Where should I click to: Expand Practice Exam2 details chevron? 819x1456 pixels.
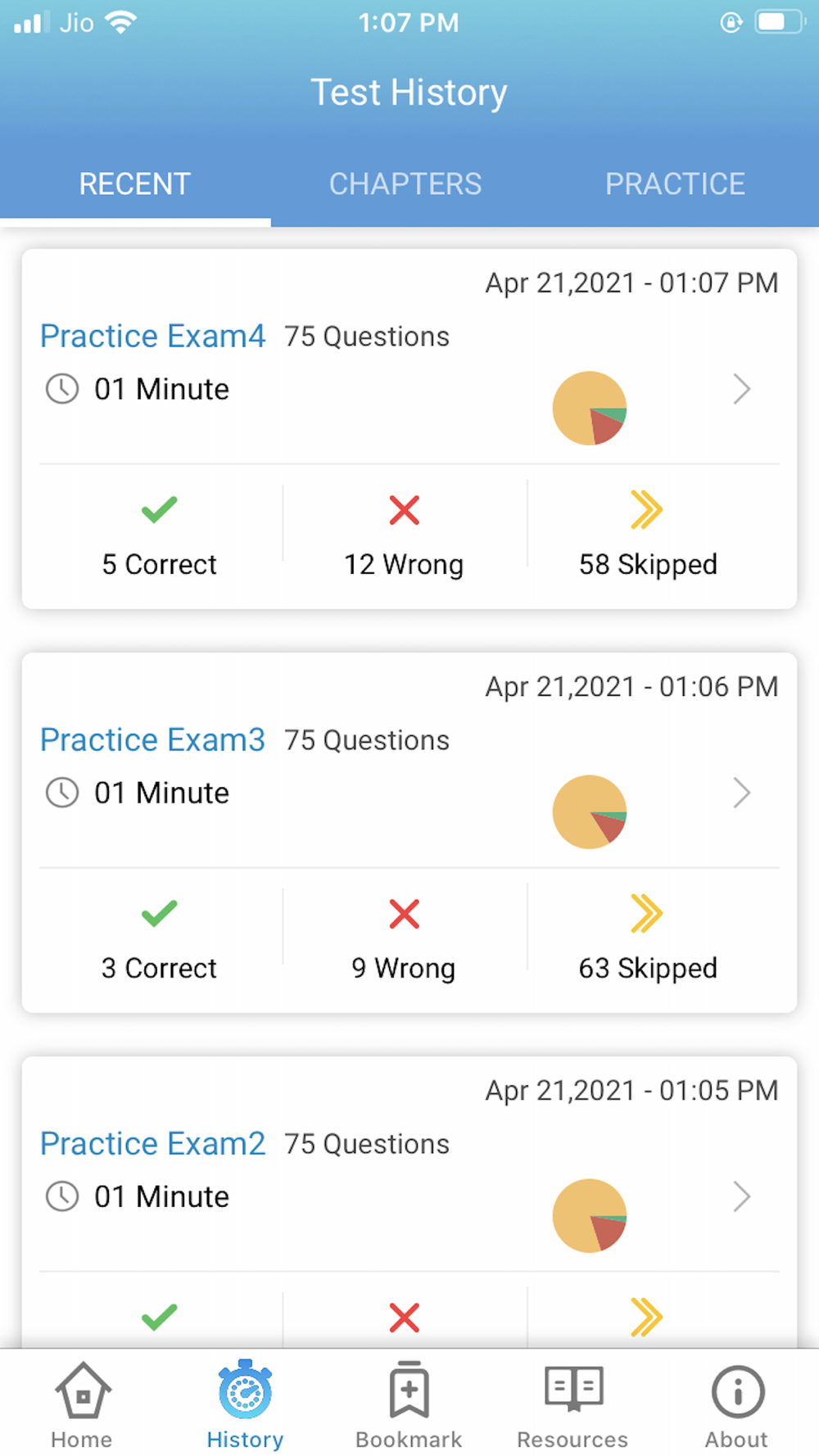point(741,1196)
